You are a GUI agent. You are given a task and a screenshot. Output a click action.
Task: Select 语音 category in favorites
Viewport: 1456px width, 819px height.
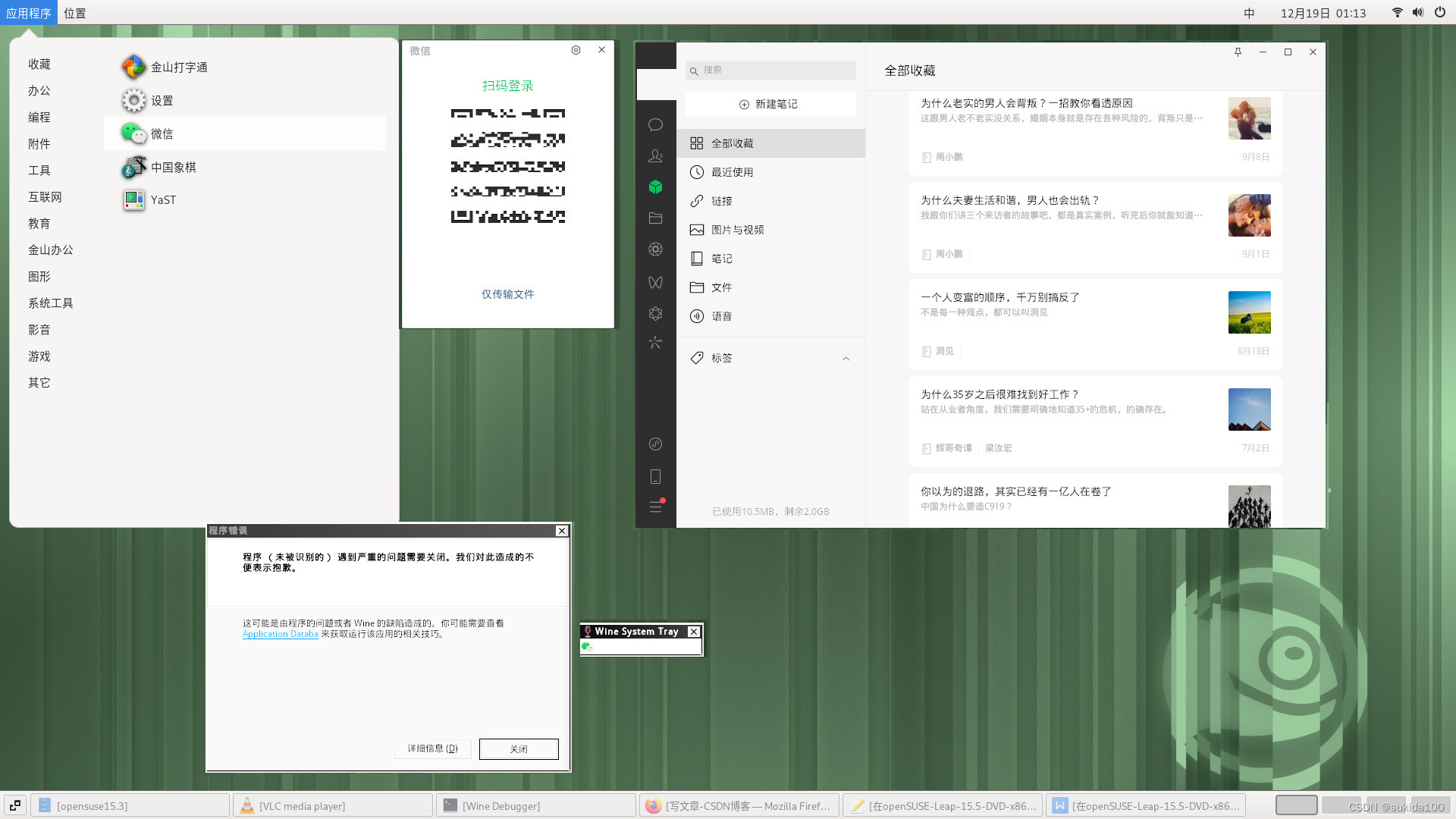pyautogui.click(x=770, y=316)
